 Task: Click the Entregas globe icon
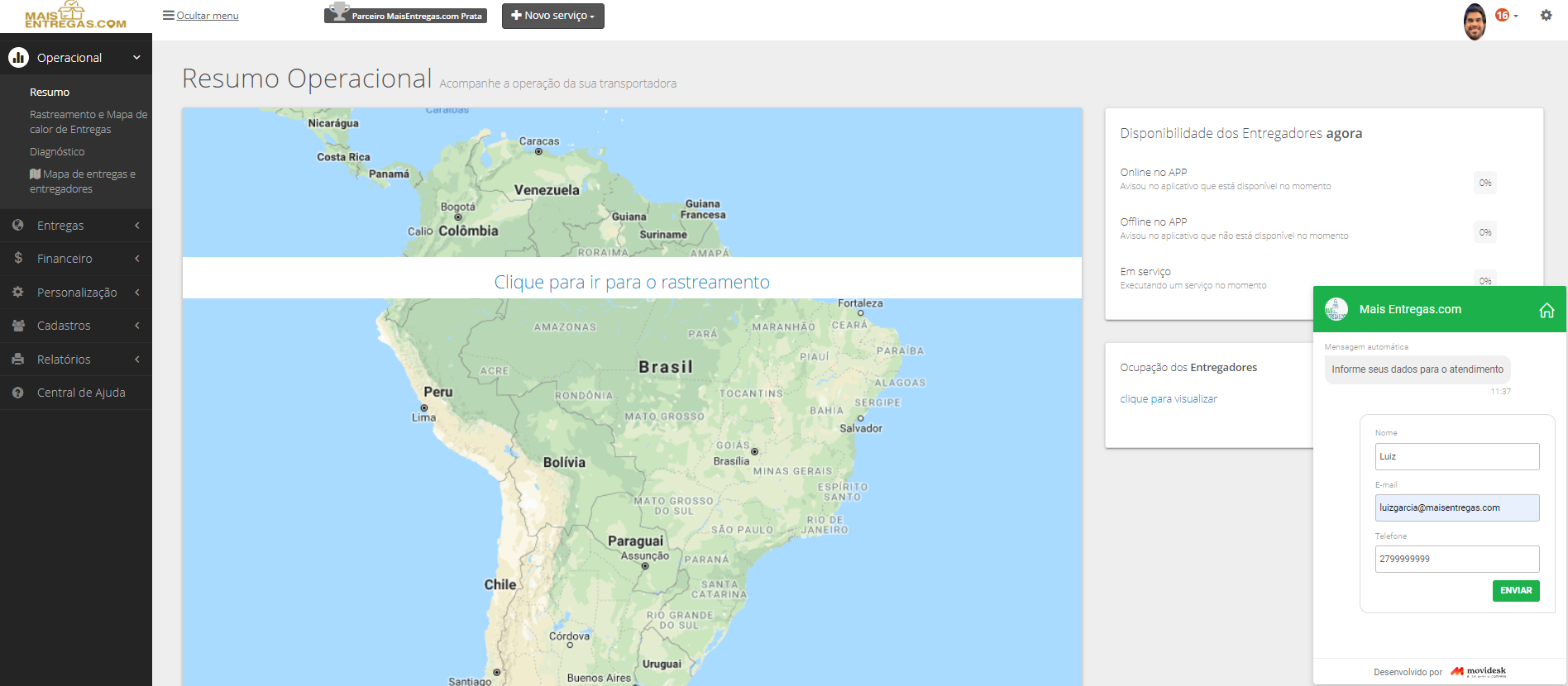click(18, 225)
